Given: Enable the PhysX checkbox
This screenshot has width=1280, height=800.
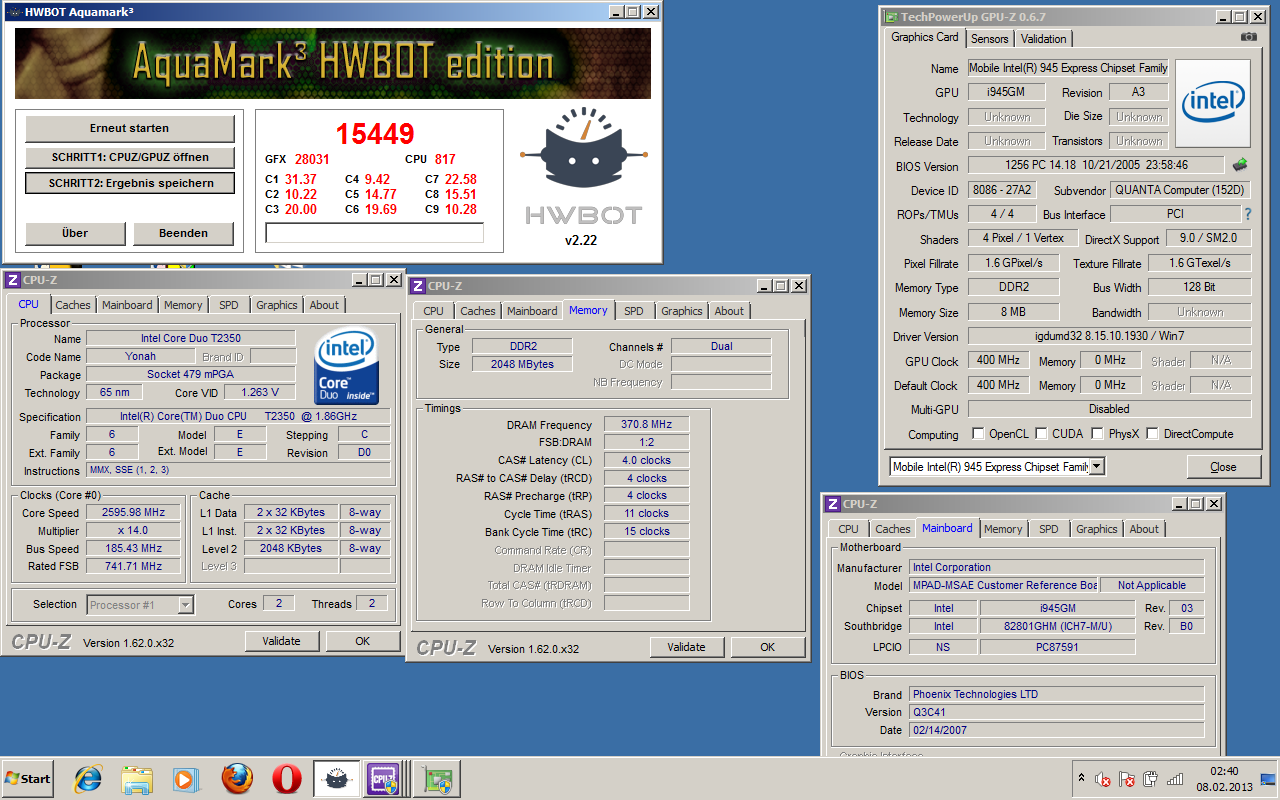Looking at the screenshot, I should click(x=1097, y=434).
